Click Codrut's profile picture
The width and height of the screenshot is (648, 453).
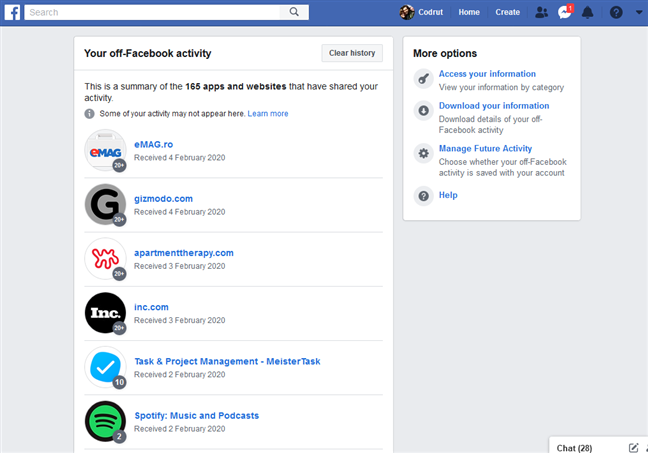[x=407, y=12]
